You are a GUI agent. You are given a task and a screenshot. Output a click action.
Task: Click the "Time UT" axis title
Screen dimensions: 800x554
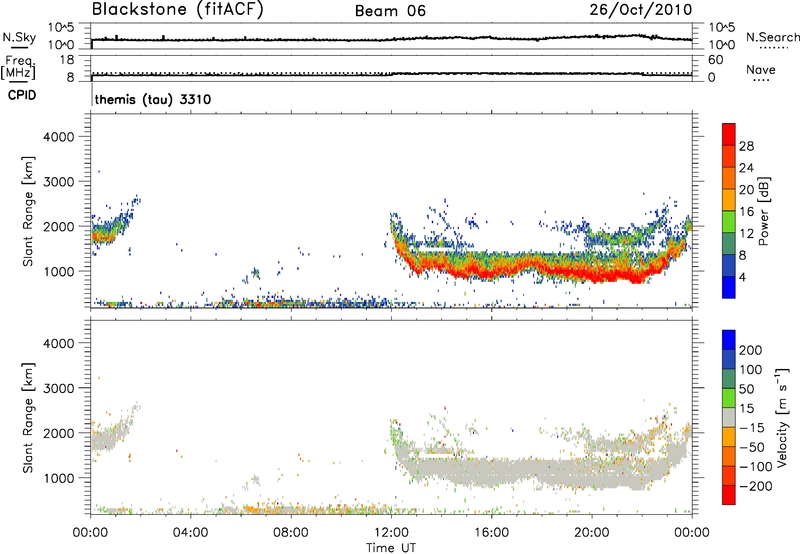tap(391, 548)
